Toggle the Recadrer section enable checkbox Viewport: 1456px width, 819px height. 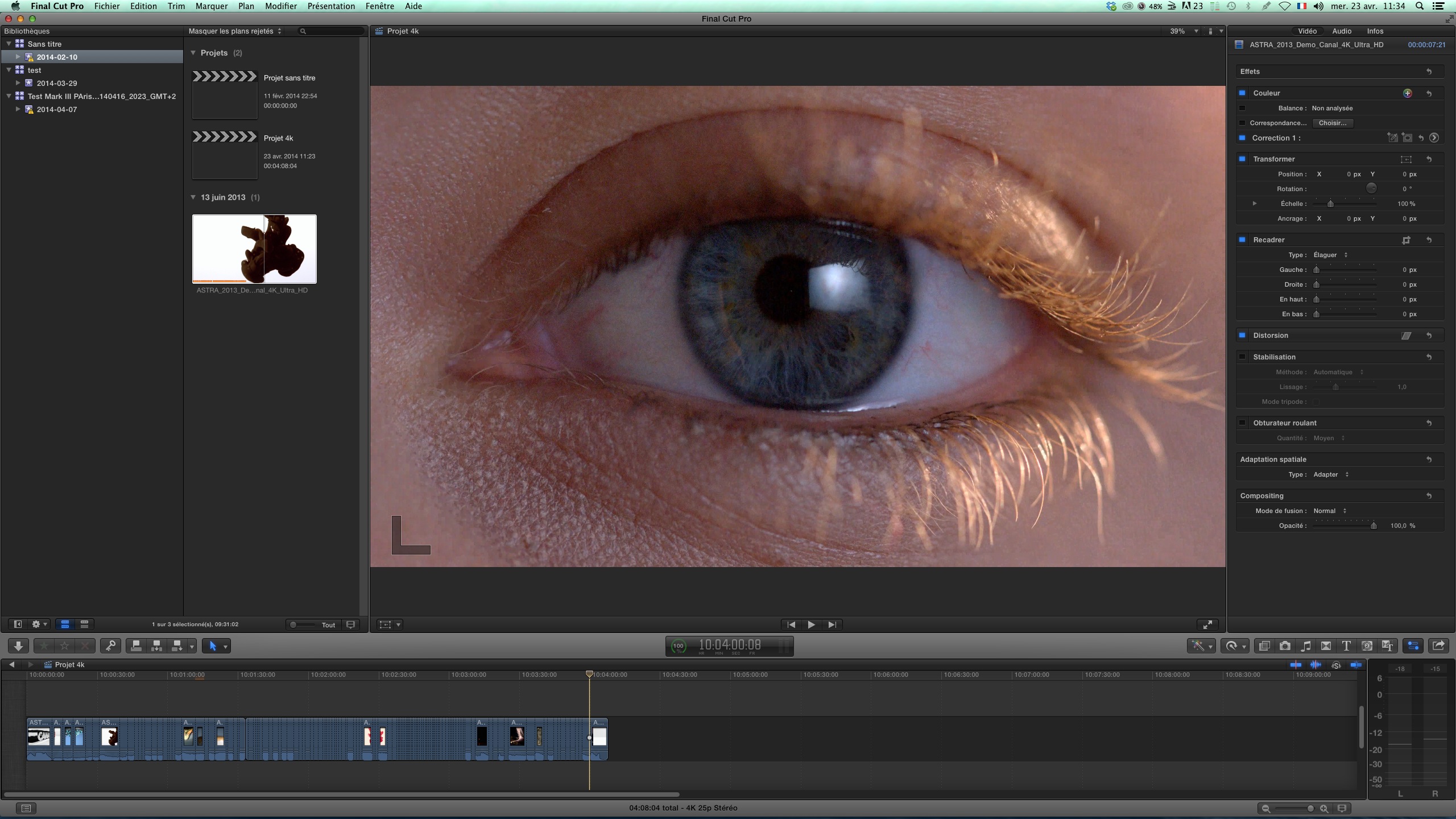pyautogui.click(x=1243, y=239)
